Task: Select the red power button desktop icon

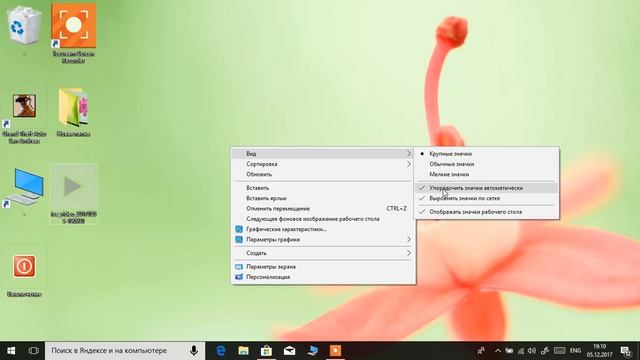Action: (24, 267)
